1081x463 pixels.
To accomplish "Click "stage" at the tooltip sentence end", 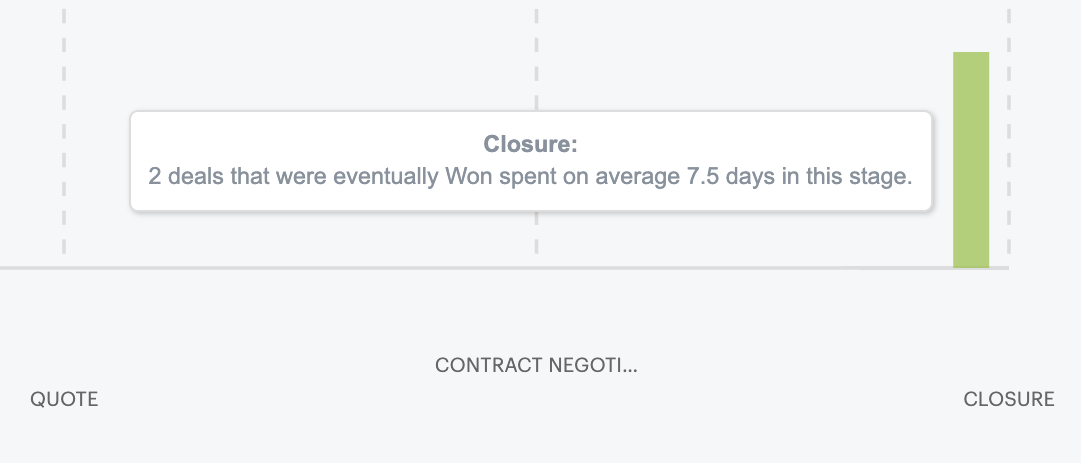I will pos(882,177).
